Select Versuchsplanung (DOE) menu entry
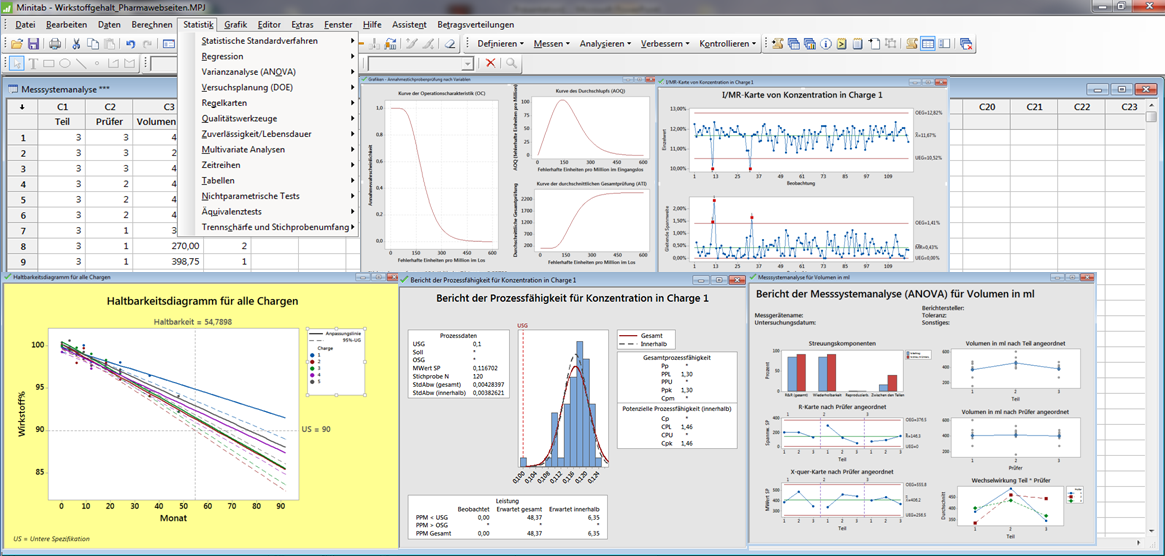This screenshot has height=556, width=1165. tap(269, 87)
